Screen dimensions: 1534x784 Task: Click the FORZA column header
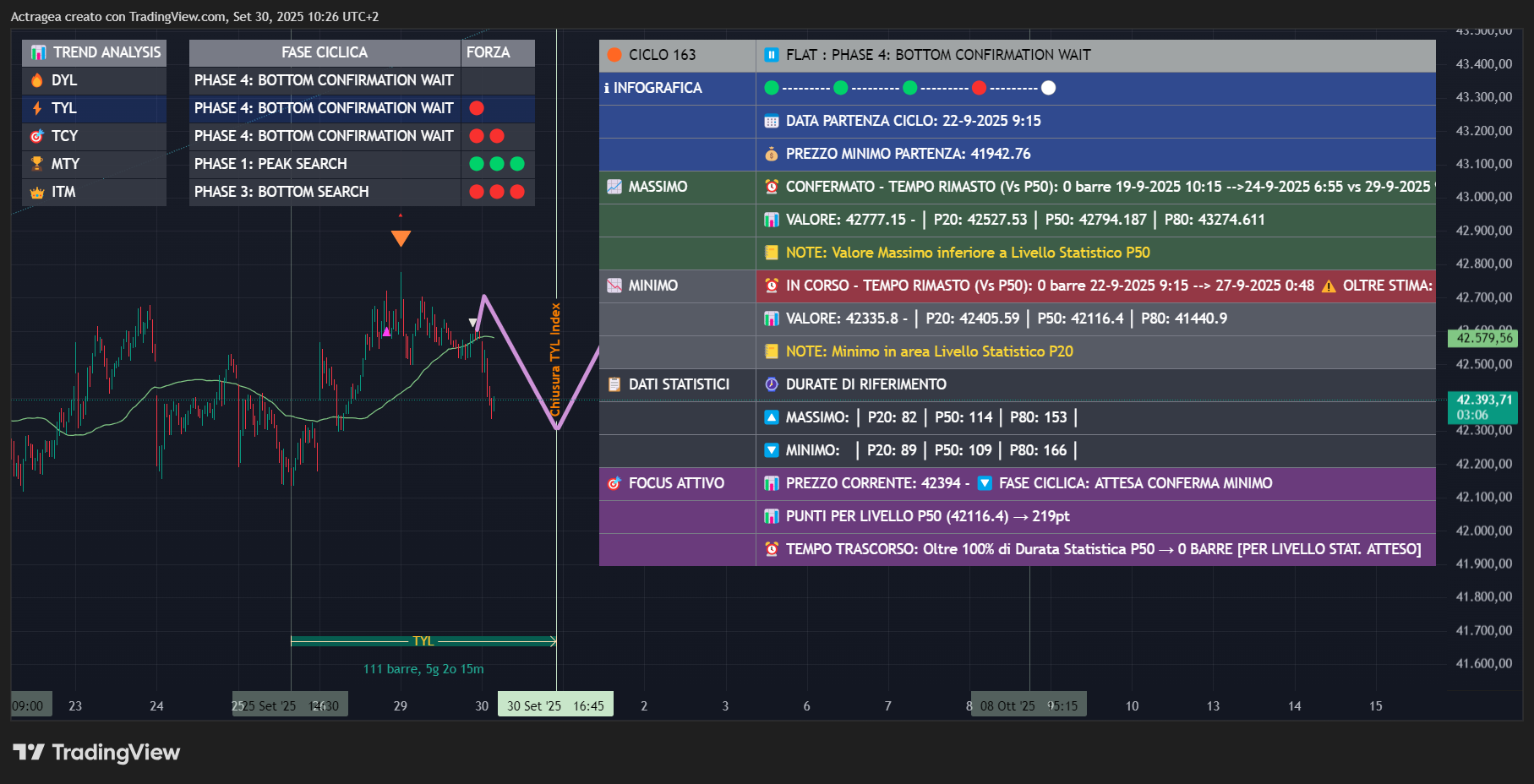coord(498,52)
